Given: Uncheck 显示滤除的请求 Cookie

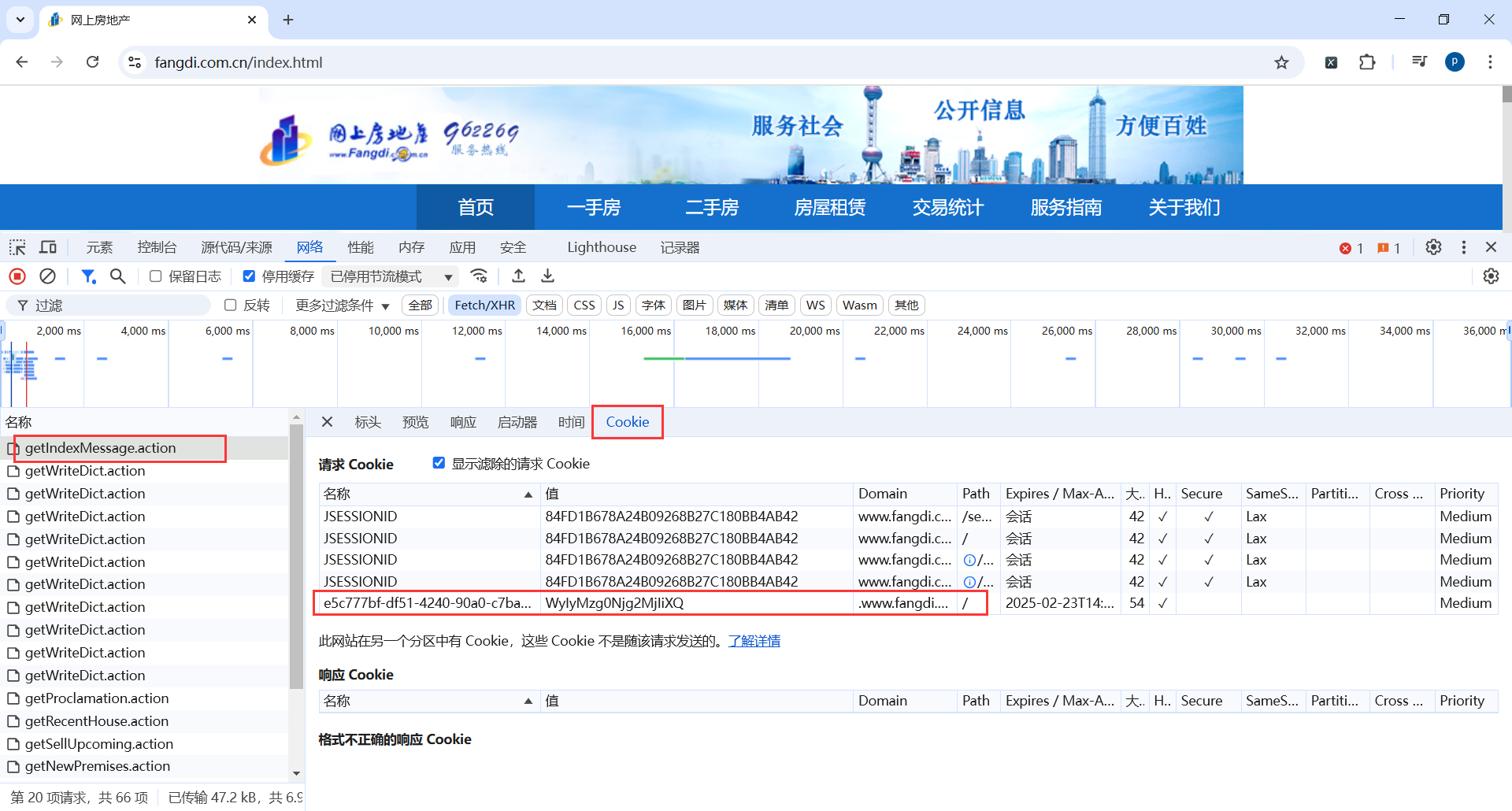Looking at the screenshot, I should pos(439,463).
